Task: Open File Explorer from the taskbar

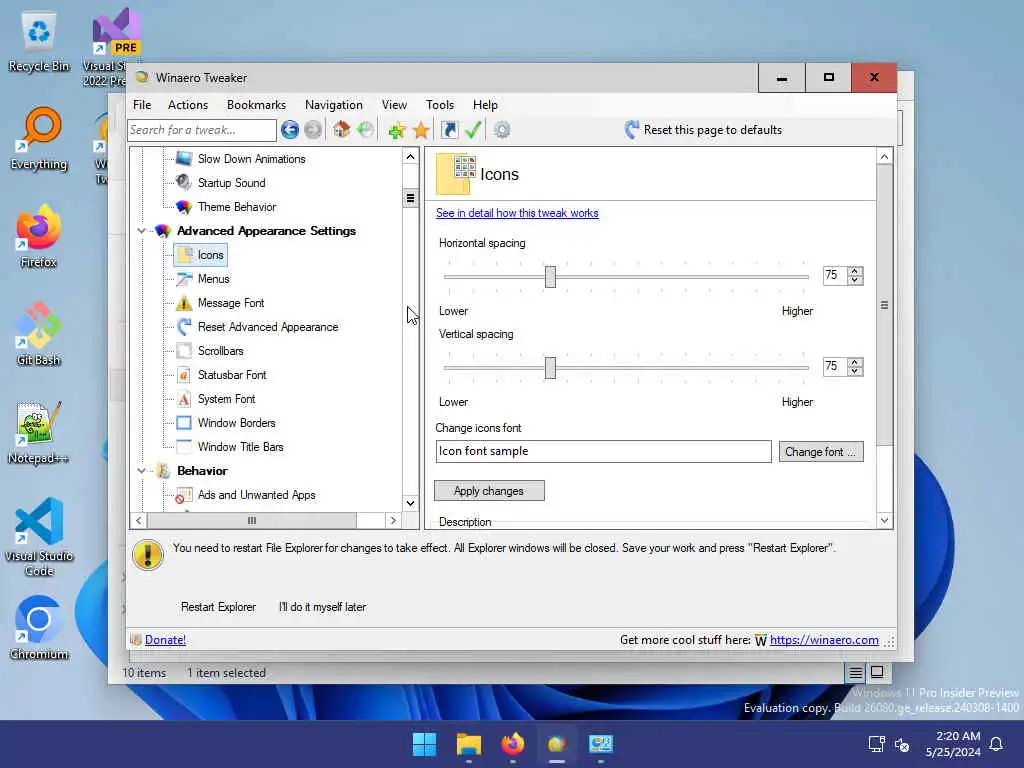Action: pyautogui.click(x=468, y=744)
